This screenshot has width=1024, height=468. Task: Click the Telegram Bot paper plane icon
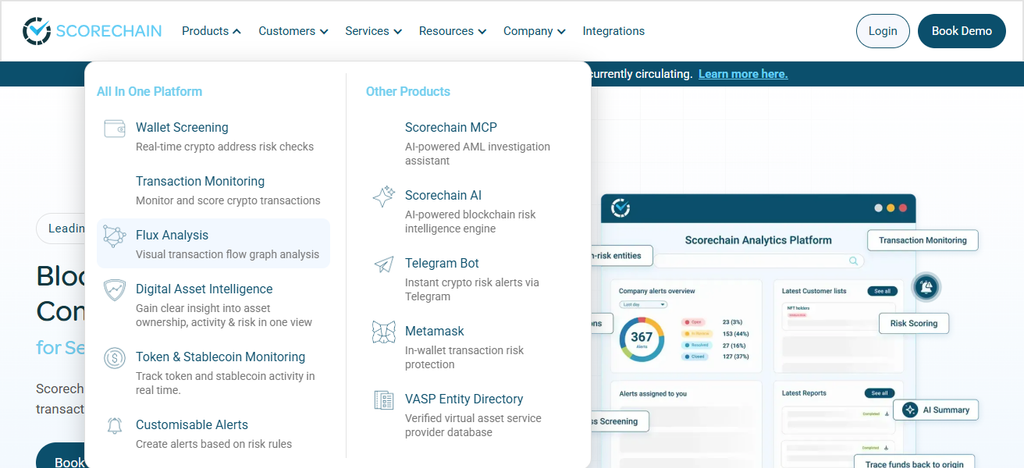pyautogui.click(x=384, y=264)
